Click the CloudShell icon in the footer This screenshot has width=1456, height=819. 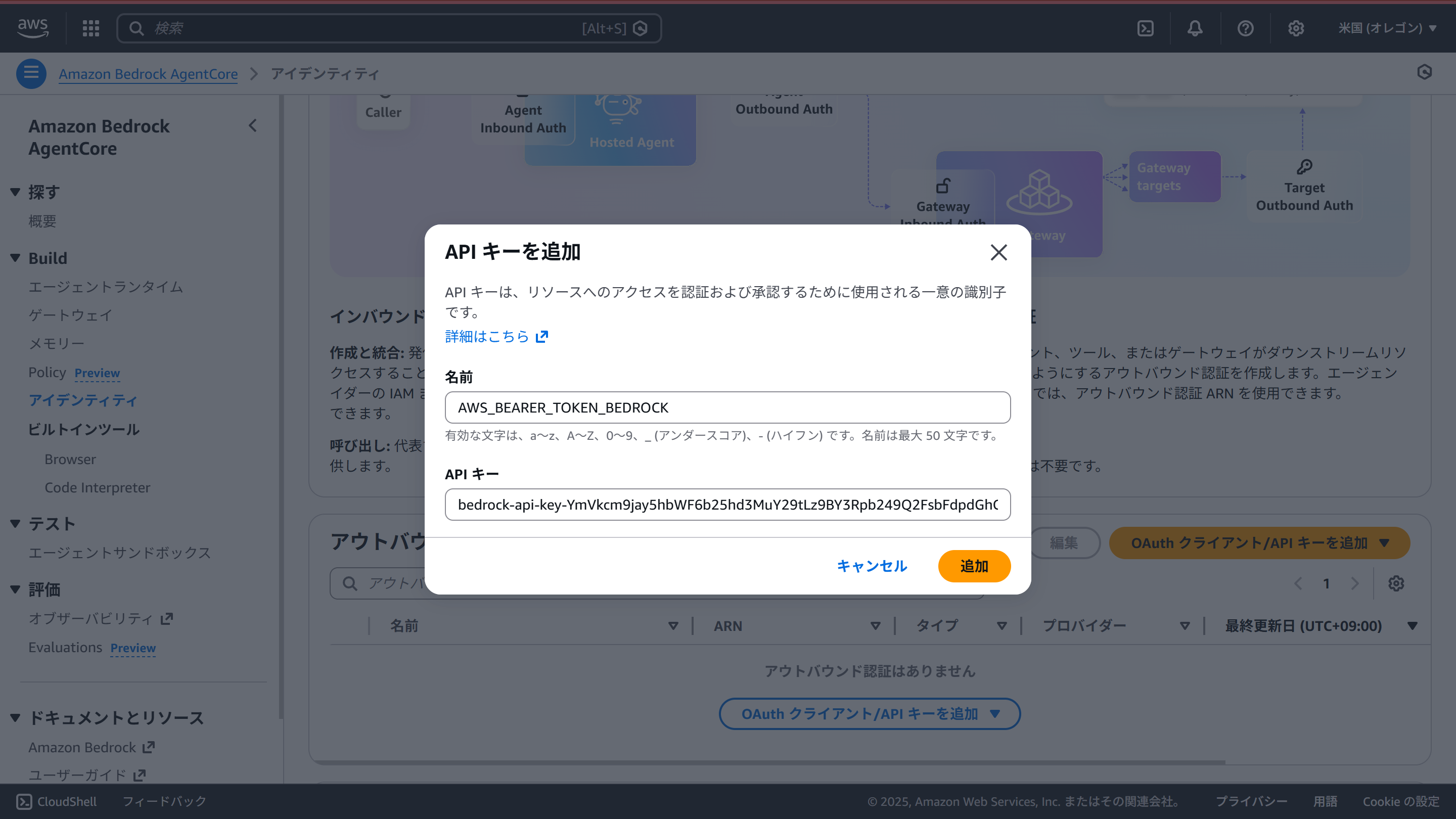[x=24, y=801]
